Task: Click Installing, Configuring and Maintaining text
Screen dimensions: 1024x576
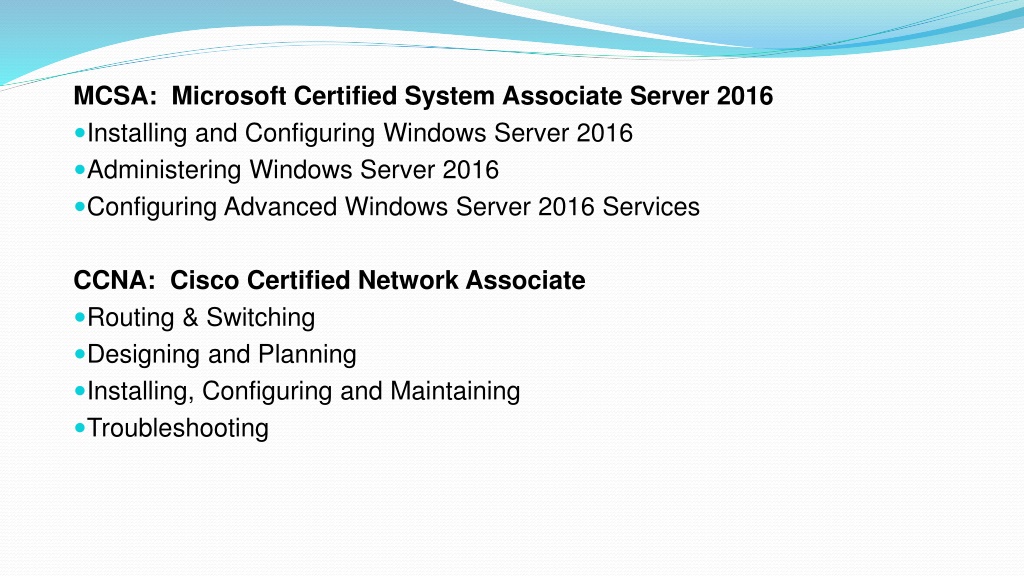Action: [x=304, y=391]
